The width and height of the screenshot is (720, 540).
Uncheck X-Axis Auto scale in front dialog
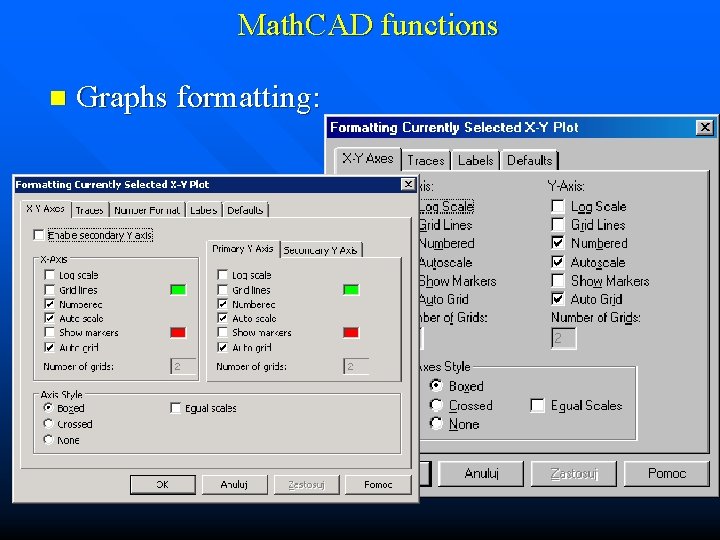(x=50, y=318)
